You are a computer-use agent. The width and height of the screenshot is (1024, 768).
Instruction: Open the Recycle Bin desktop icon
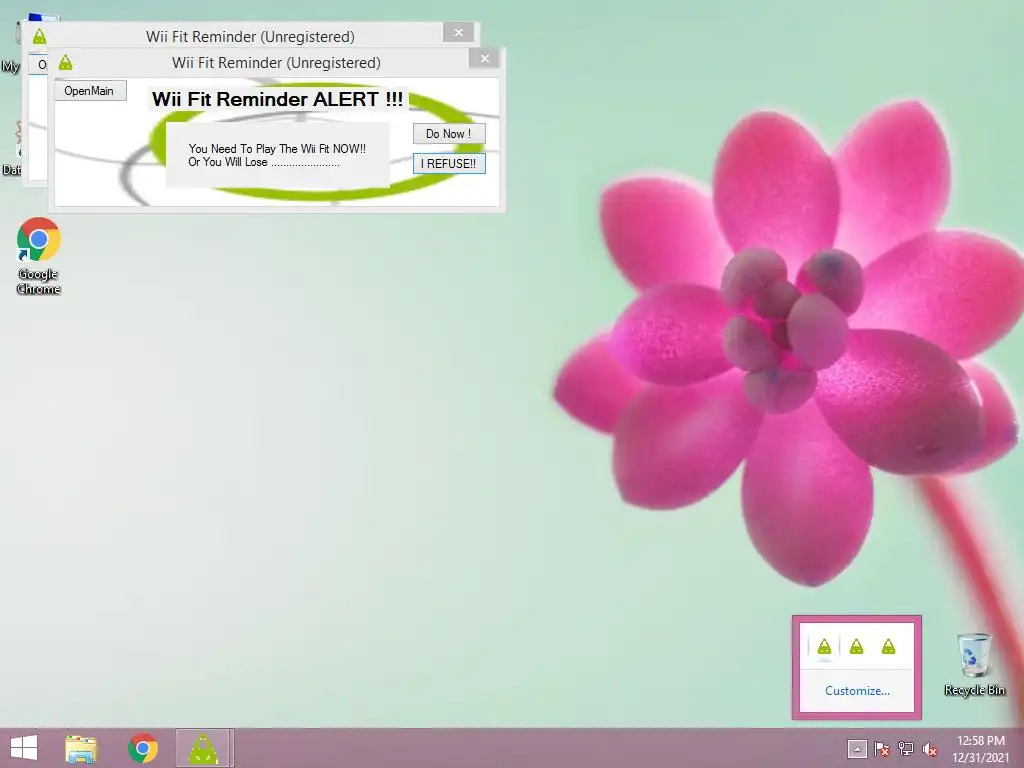click(x=974, y=664)
